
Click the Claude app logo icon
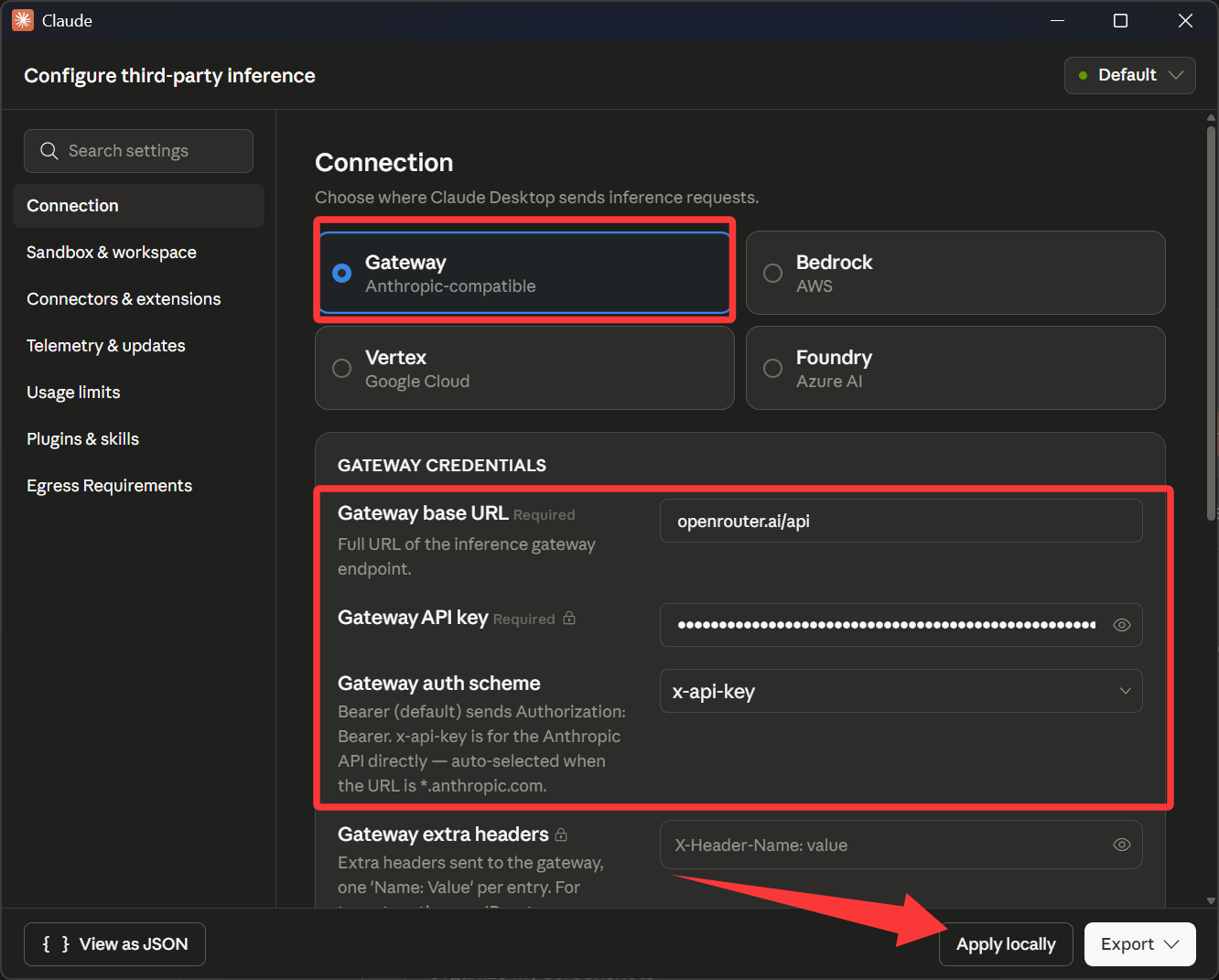pyautogui.click(x=23, y=20)
